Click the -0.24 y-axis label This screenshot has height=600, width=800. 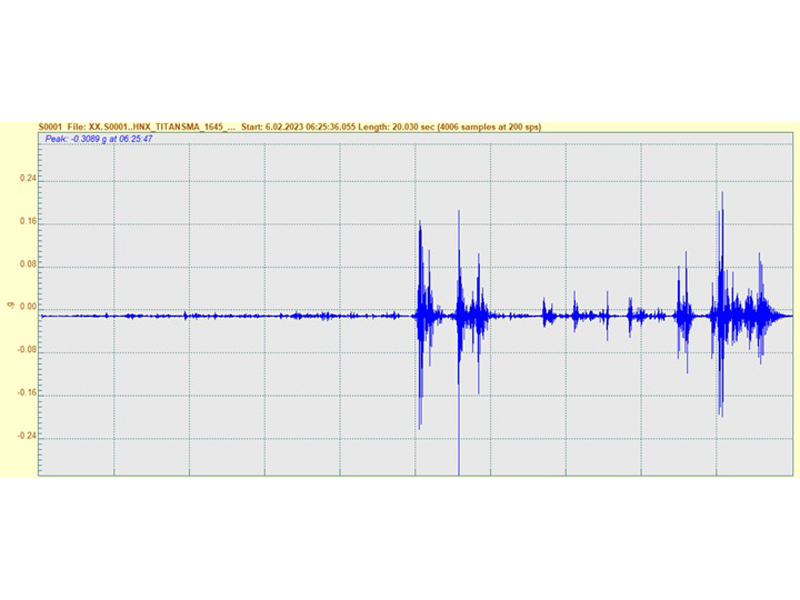pyautogui.click(x=27, y=435)
